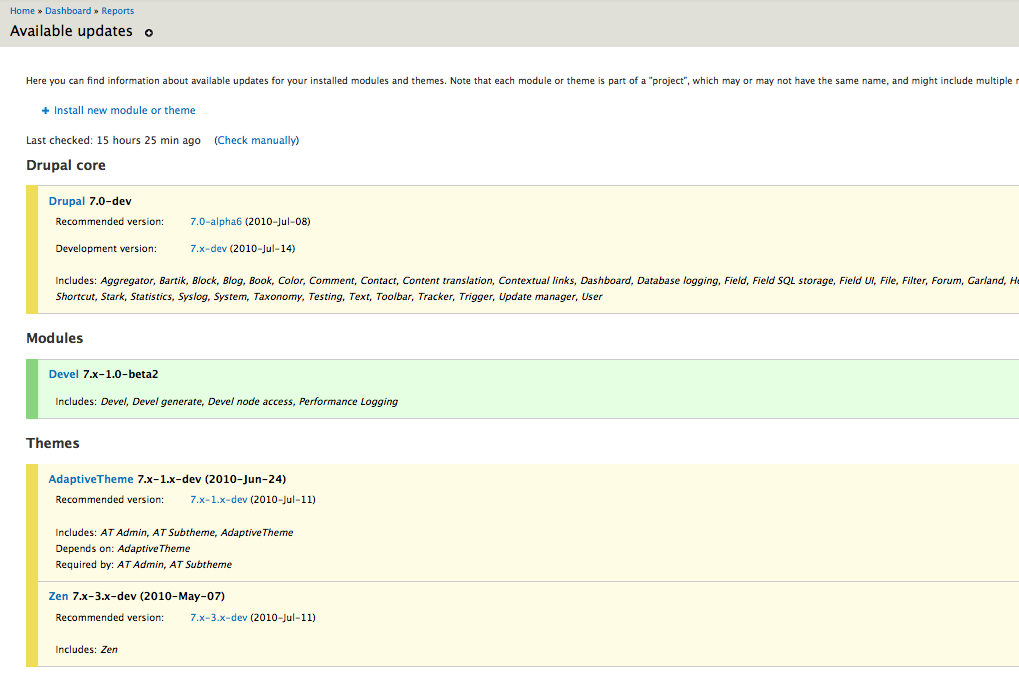1019x688 pixels.
Task: Open the Zen theme project link
Action: pos(59,597)
